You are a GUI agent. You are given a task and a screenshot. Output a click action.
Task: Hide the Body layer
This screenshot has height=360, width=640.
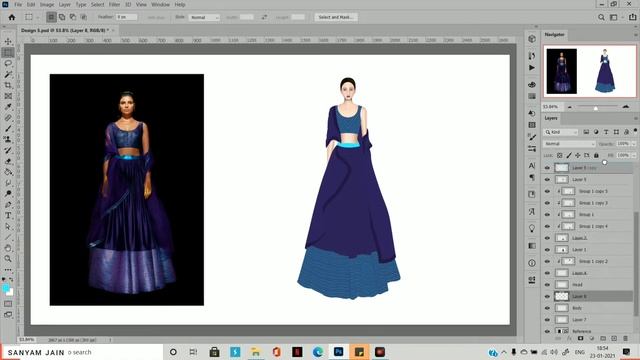coord(547,308)
